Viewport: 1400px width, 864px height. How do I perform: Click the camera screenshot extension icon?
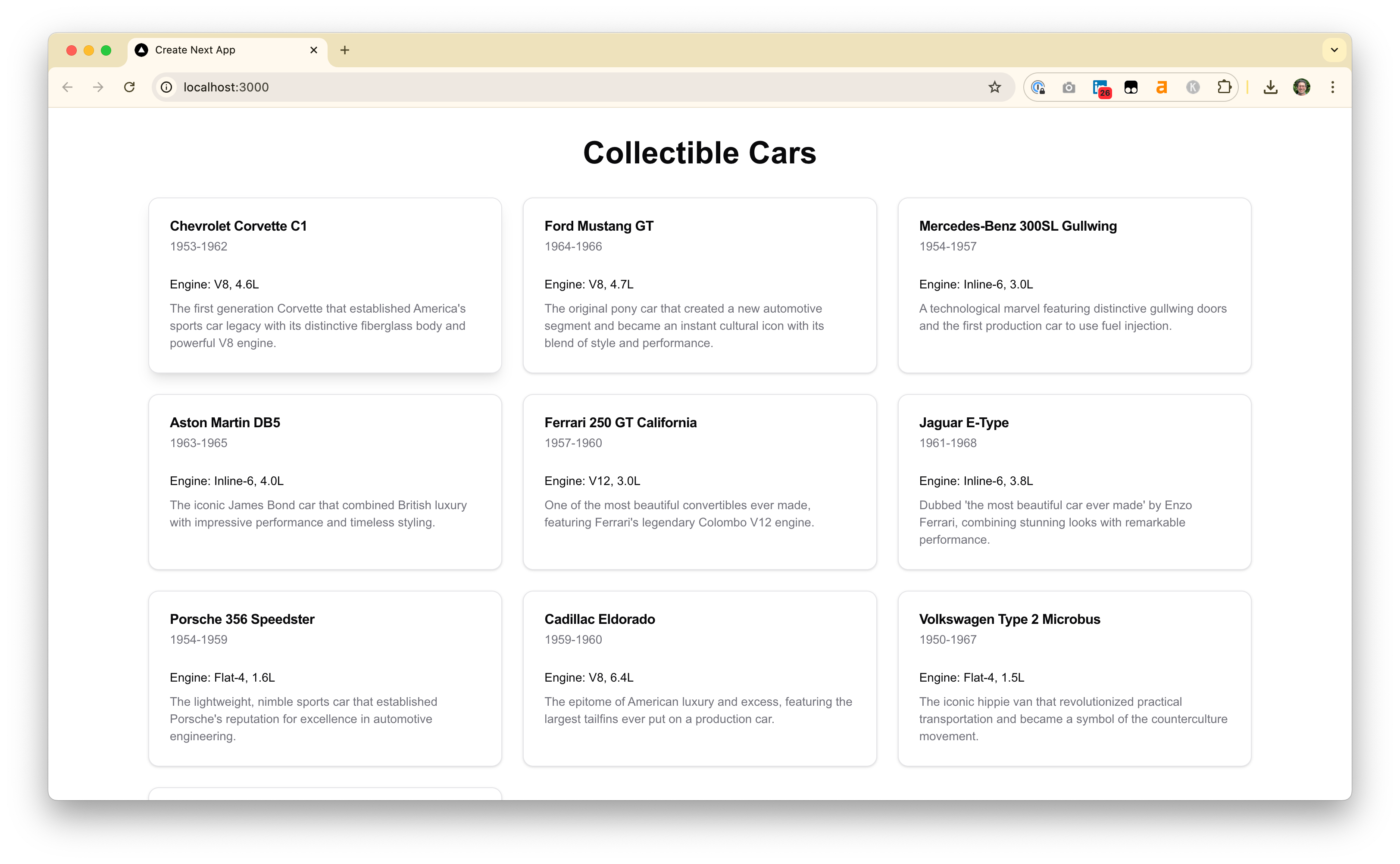pyautogui.click(x=1069, y=87)
